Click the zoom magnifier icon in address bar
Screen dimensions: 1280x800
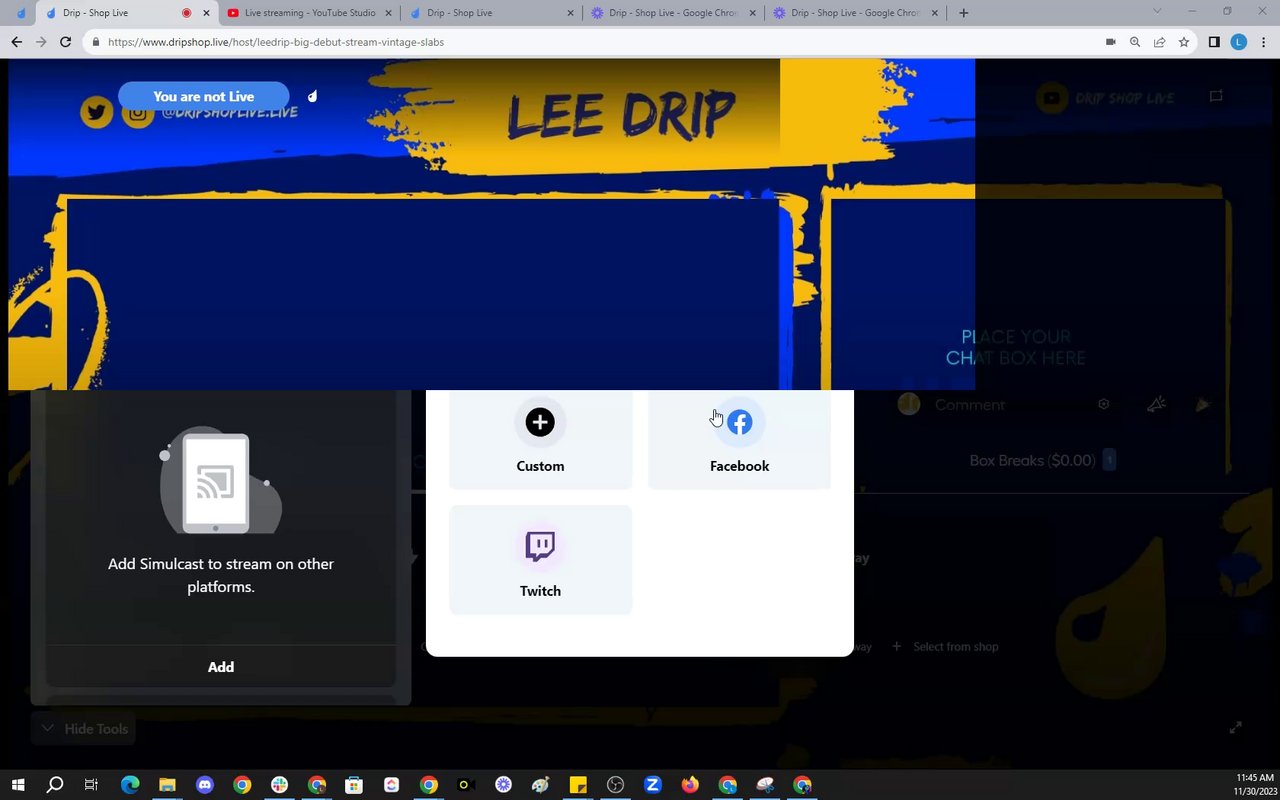(1135, 42)
